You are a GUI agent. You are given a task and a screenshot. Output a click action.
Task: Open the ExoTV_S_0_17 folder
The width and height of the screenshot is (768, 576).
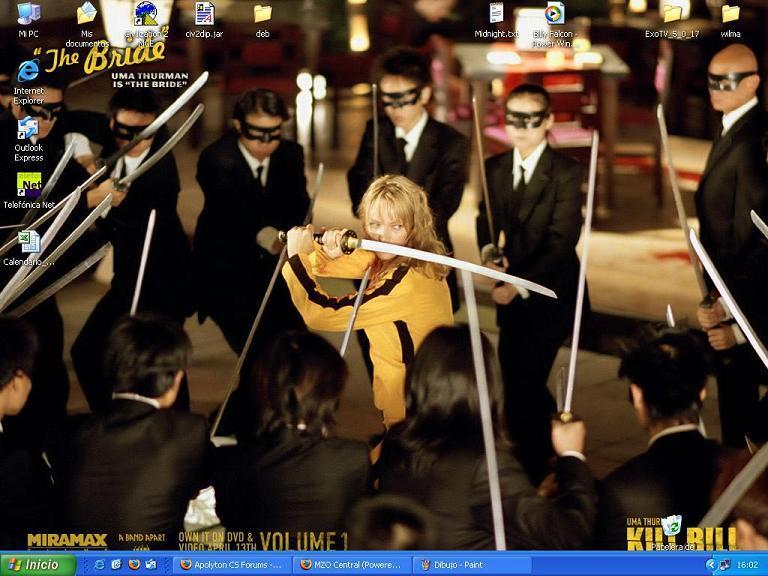(672, 15)
